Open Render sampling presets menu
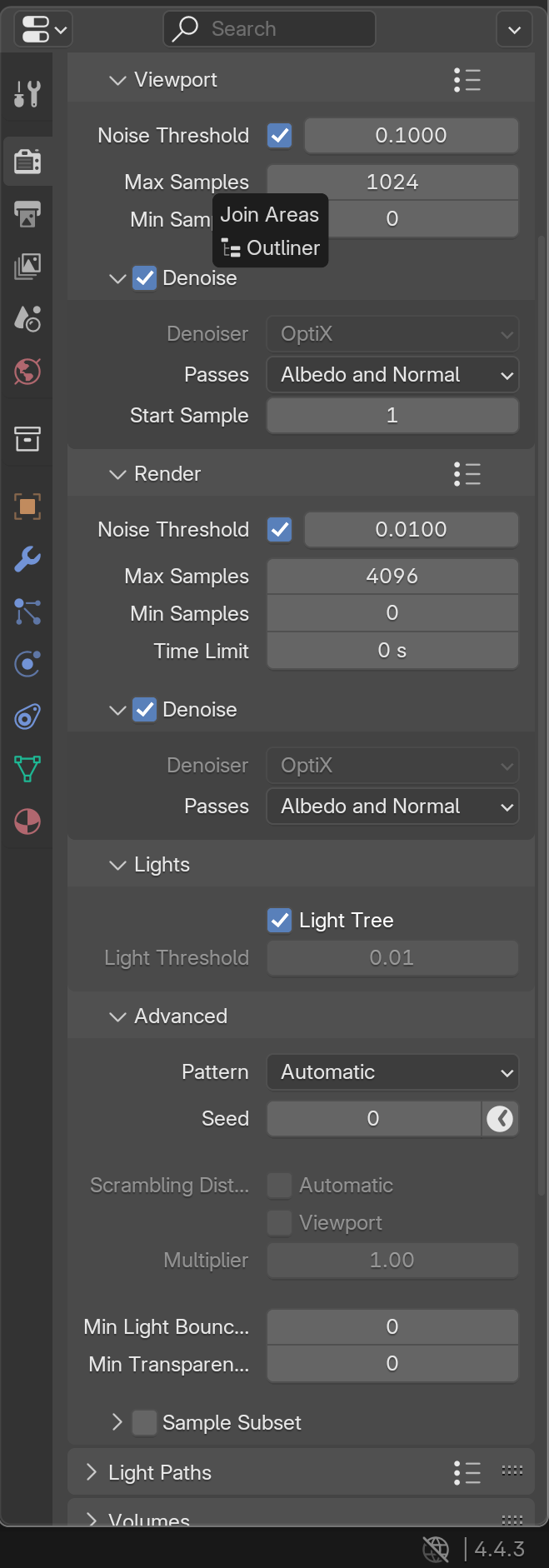The image size is (549, 1568). tap(467, 474)
